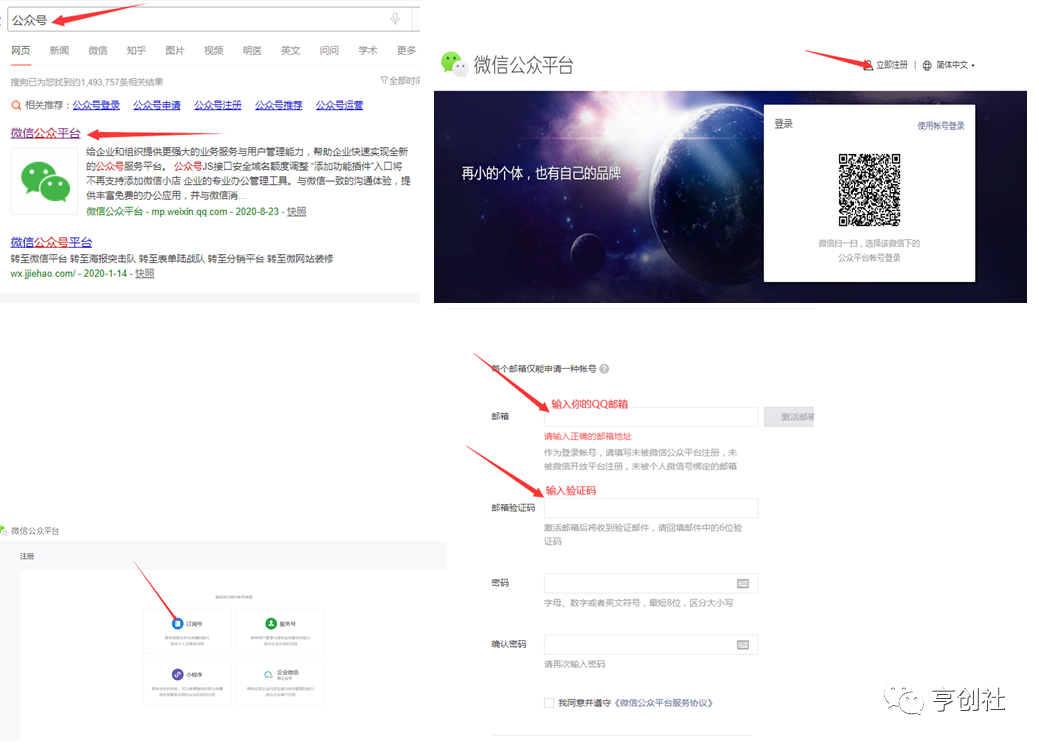Click the question mark help icon beside 每个邮箱仅能申请一种帐号

pos(604,369)
